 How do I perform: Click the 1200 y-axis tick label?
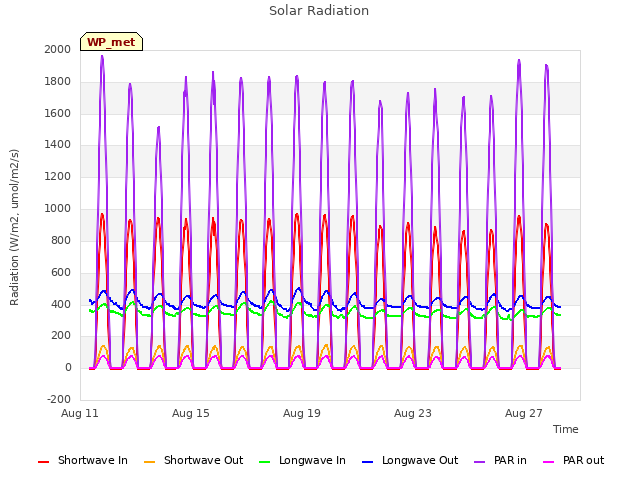coord(58,176)
